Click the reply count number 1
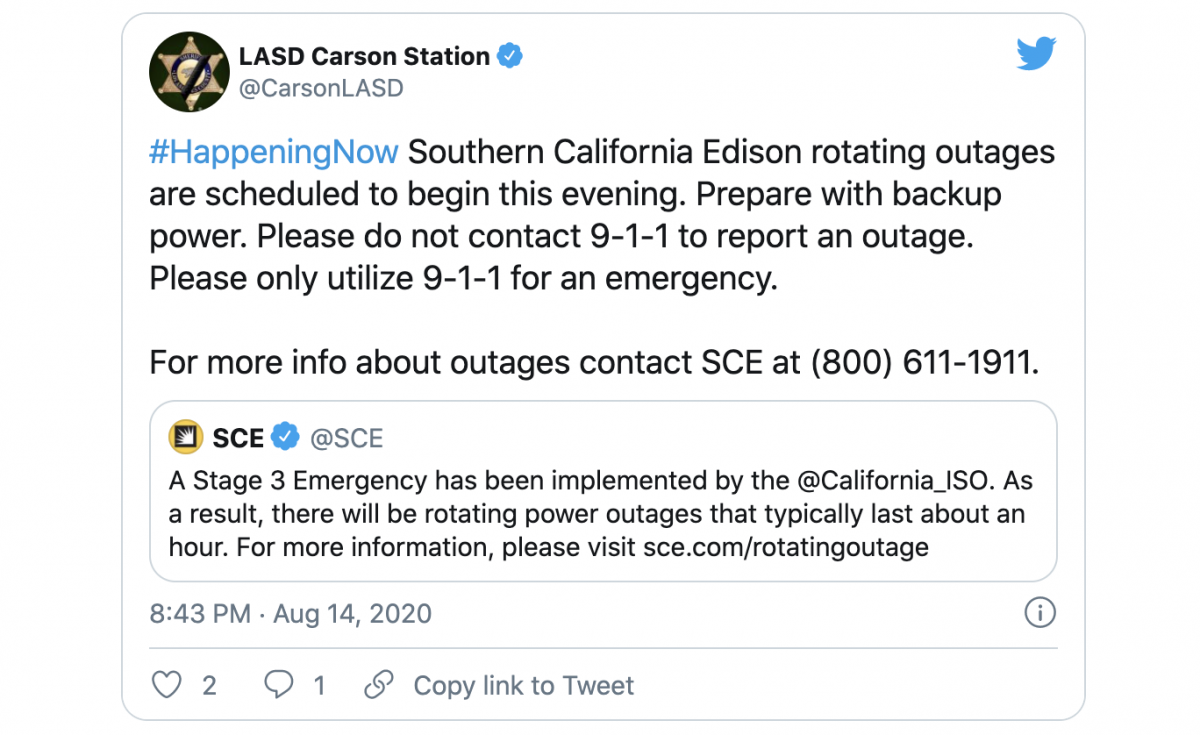Screen dimensions: 1200x735 319,686
